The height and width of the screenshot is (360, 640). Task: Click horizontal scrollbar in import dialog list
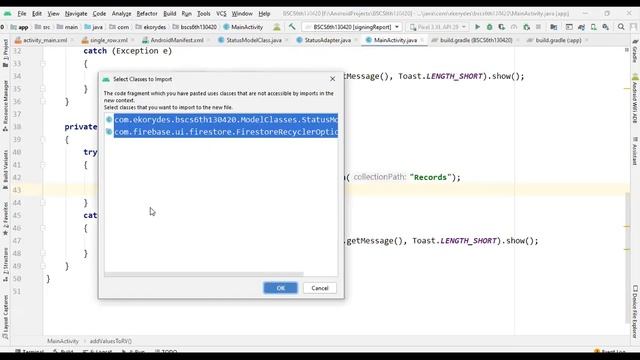point(204,274)
